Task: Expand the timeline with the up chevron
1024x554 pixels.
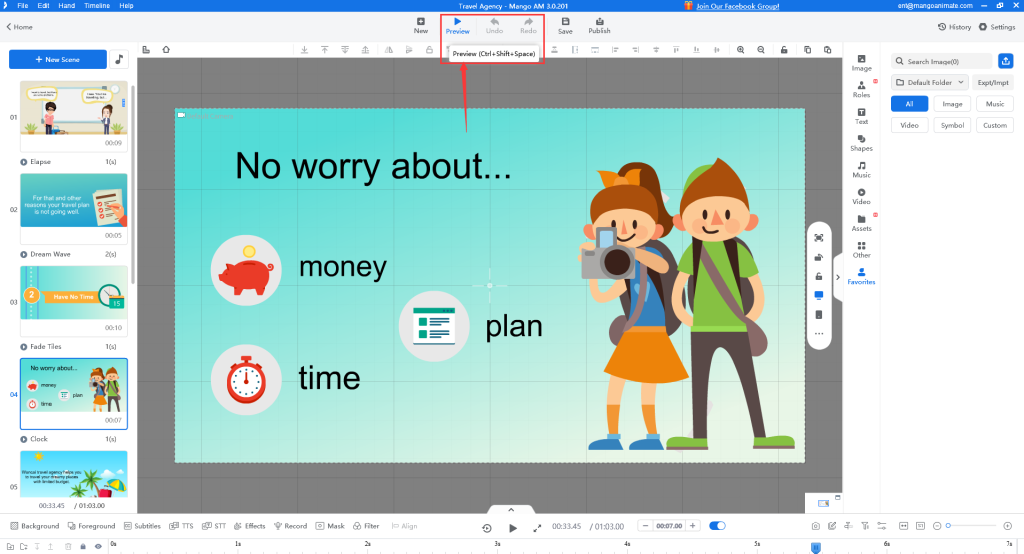Action: click(x=511, y=509)
